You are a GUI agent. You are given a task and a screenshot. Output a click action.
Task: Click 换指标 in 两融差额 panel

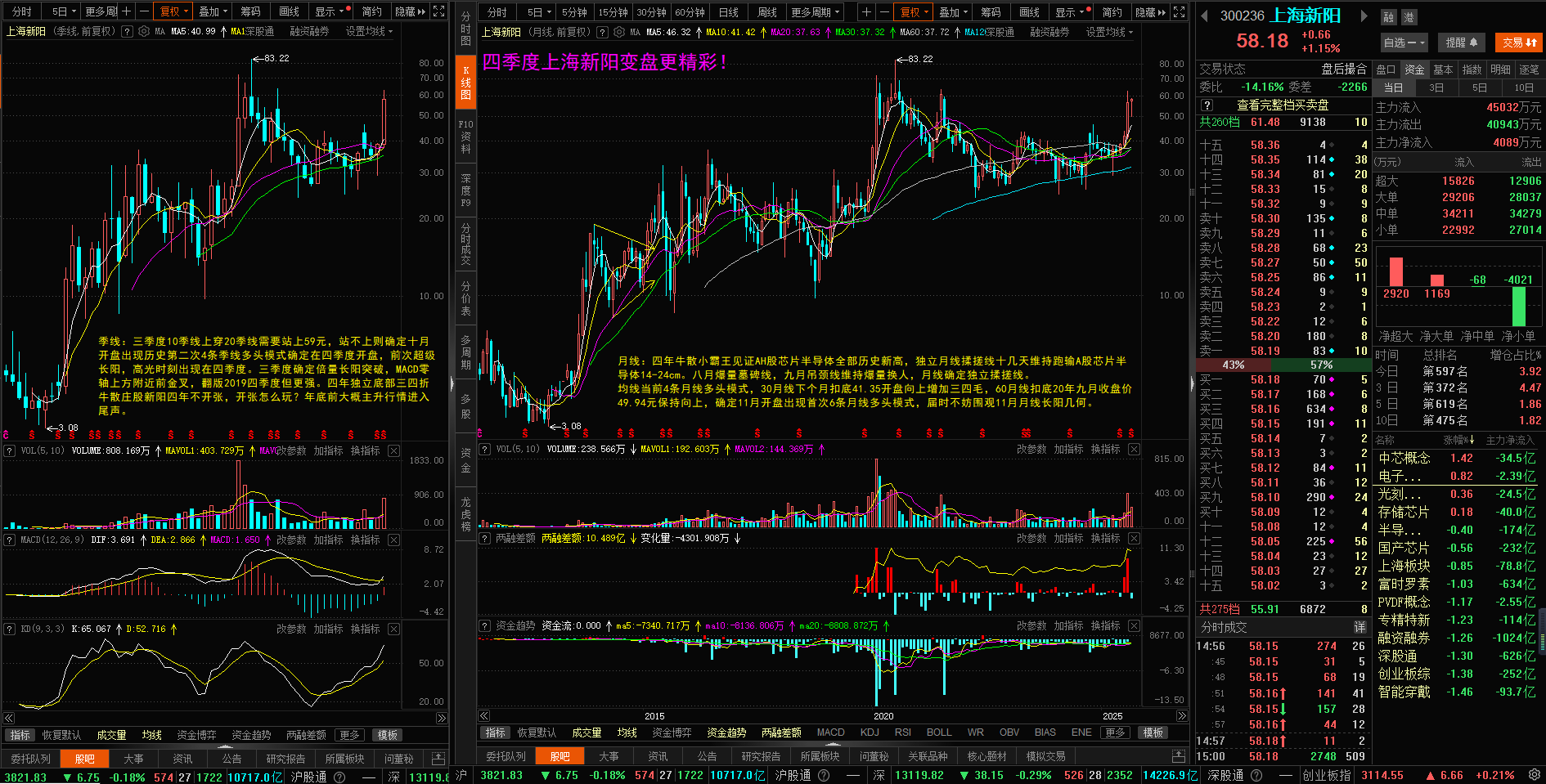coord(1105,538)
